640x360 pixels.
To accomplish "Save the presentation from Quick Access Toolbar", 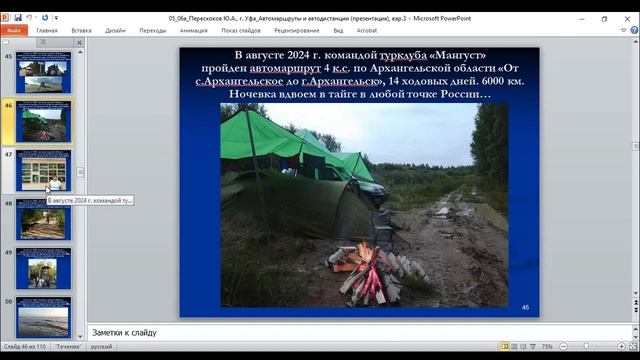I will point(18,18).
